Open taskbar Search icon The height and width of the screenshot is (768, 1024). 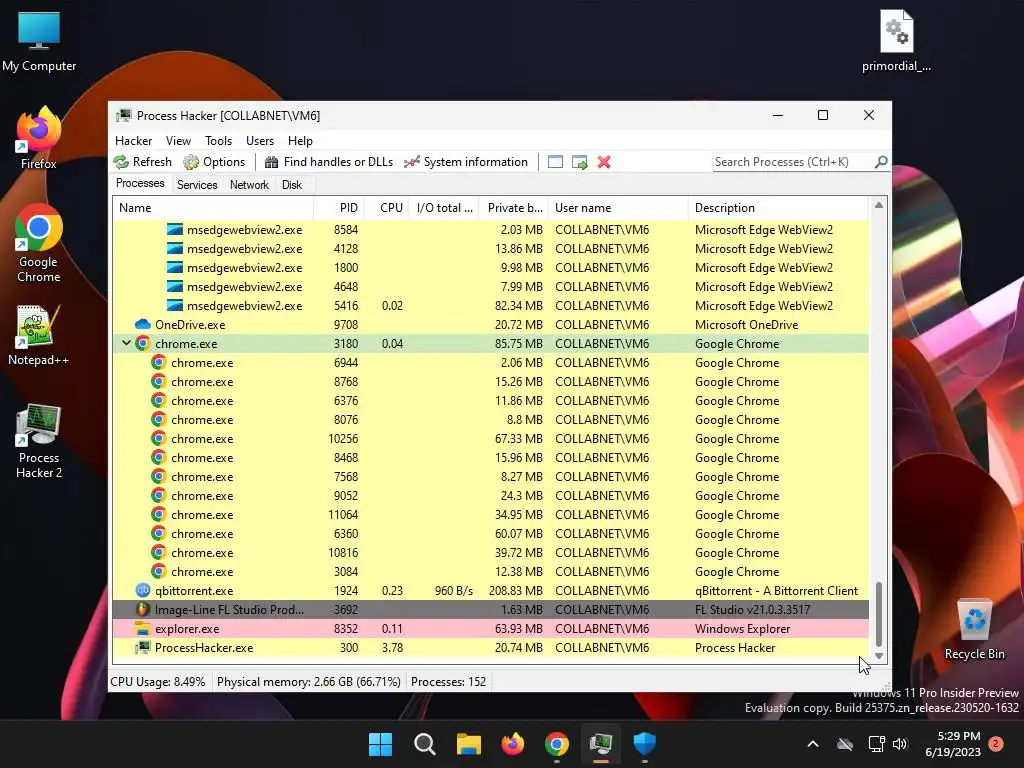coord(424,744)
